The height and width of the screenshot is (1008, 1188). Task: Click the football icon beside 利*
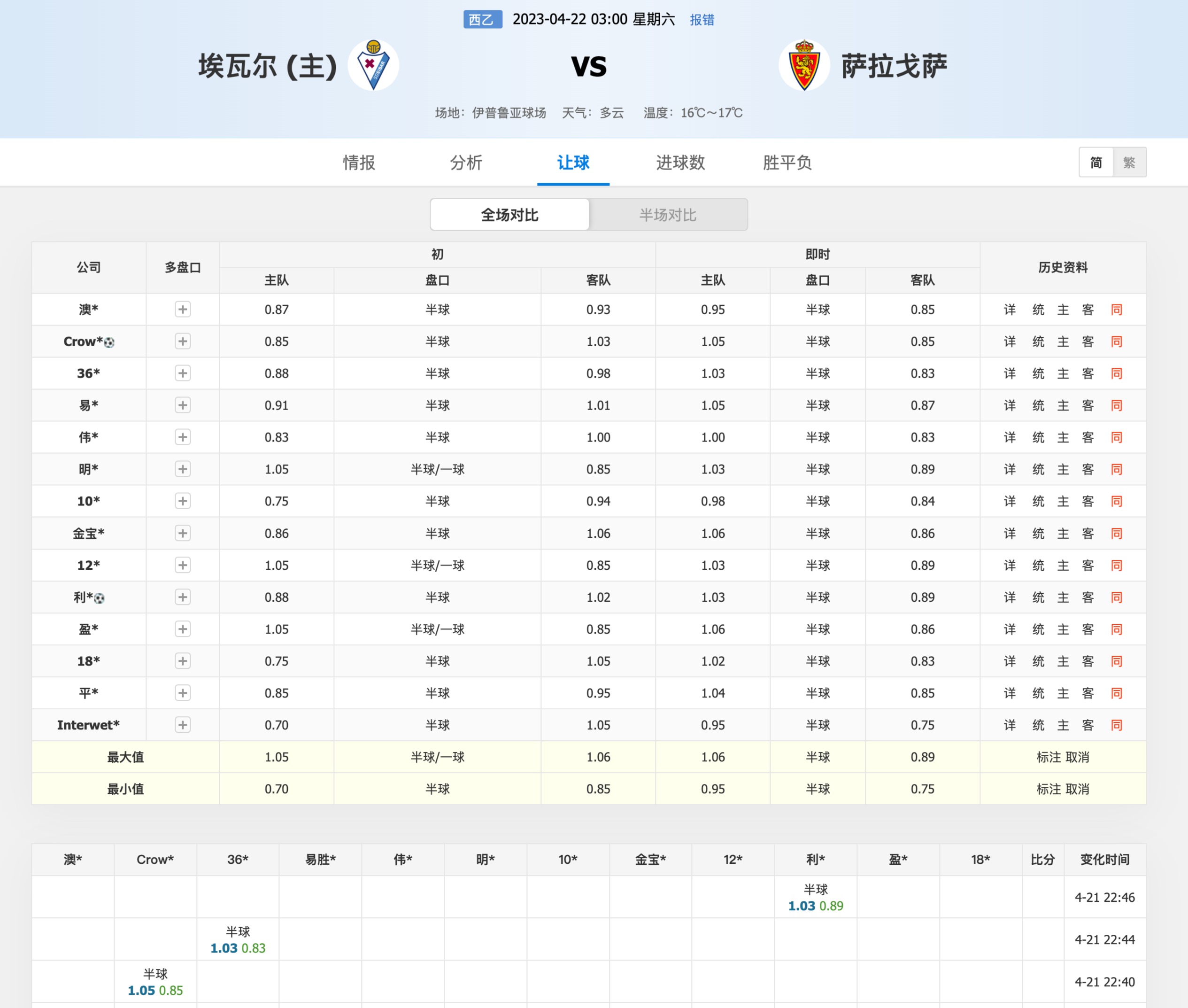pyautogui.click(x=100, y=598)
